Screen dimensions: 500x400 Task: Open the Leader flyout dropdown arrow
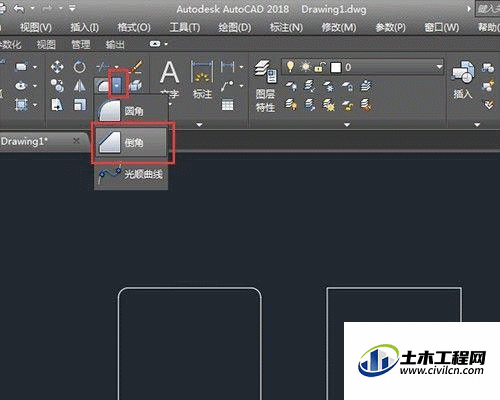pyautogui.click(x=241, y=86)
